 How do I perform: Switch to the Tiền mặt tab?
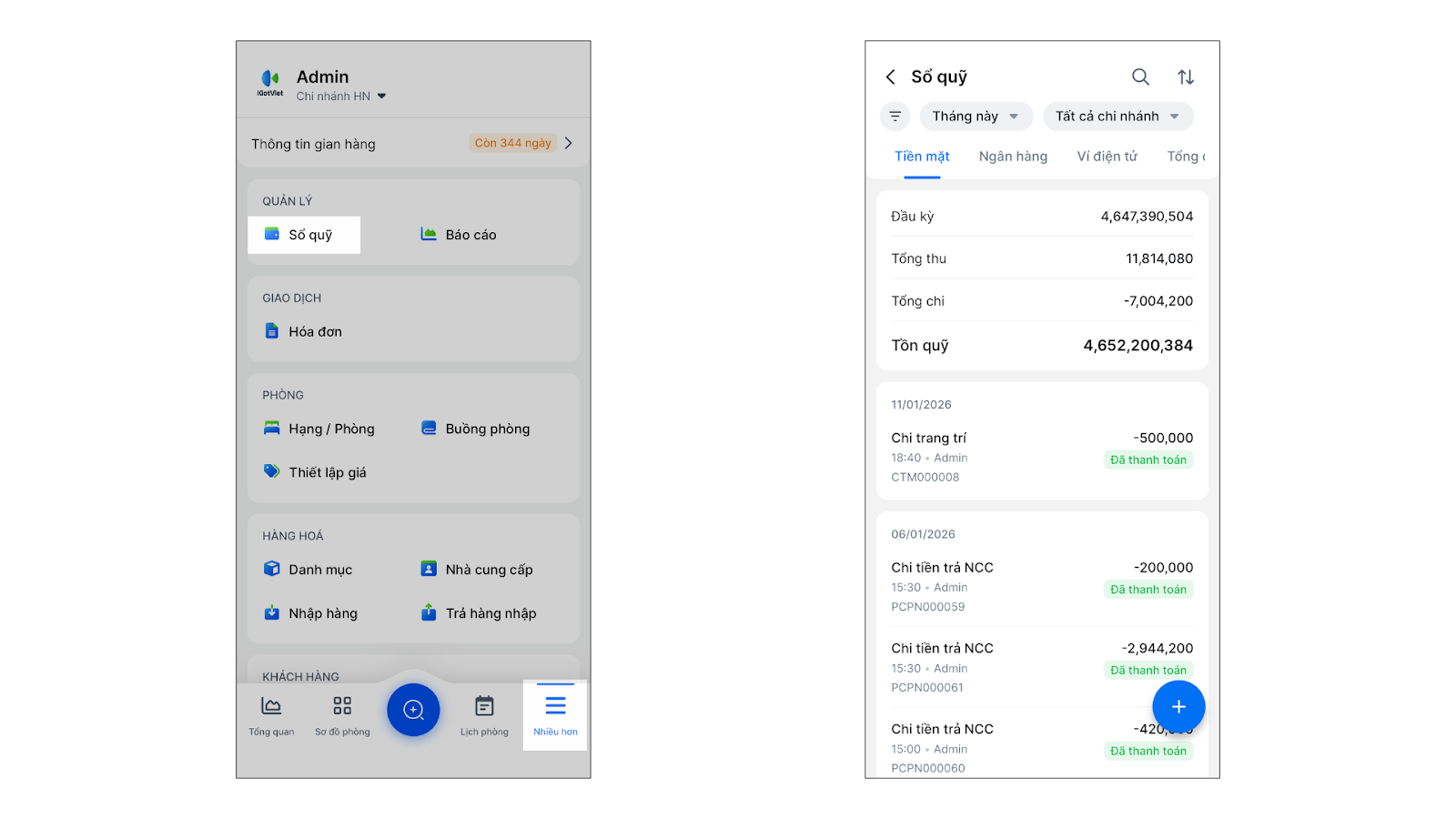[922, 157]
